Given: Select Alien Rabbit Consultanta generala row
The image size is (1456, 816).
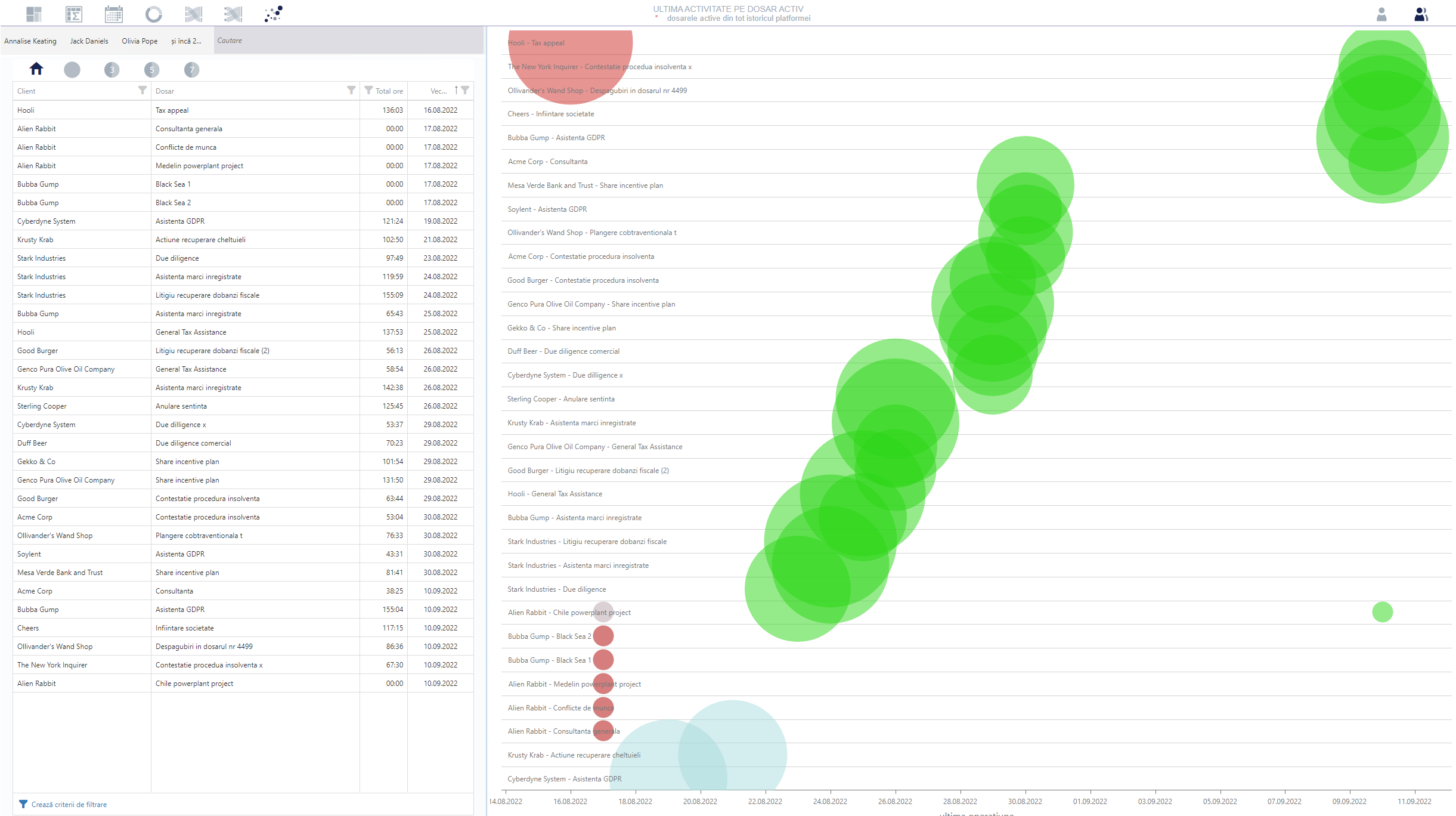Looking at the screenshot, I should click(243, 129).
